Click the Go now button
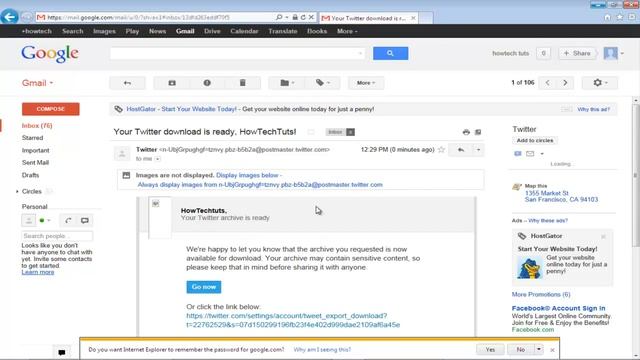 coord(204,287)
